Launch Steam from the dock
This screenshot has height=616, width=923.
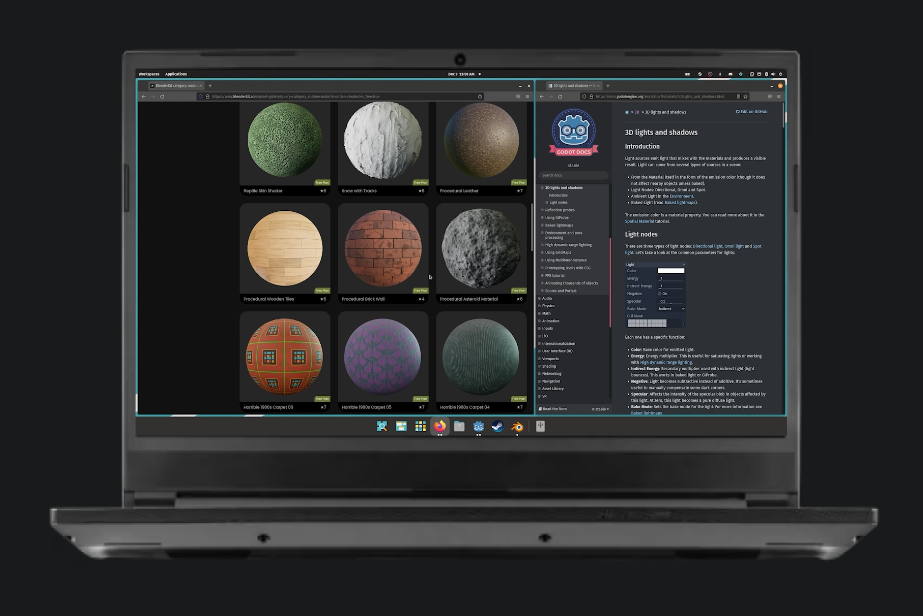[x=498, y=426]
